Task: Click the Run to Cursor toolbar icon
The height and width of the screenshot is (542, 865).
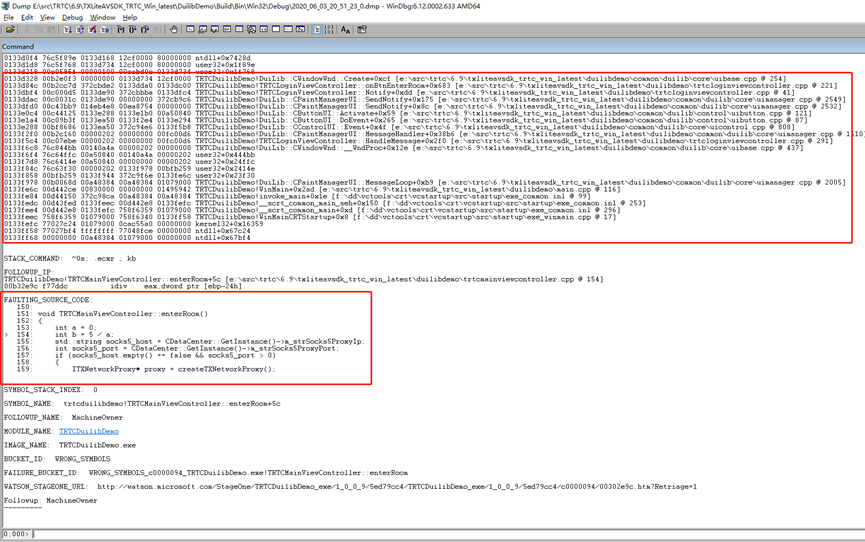Action: [x=158, y=29]
